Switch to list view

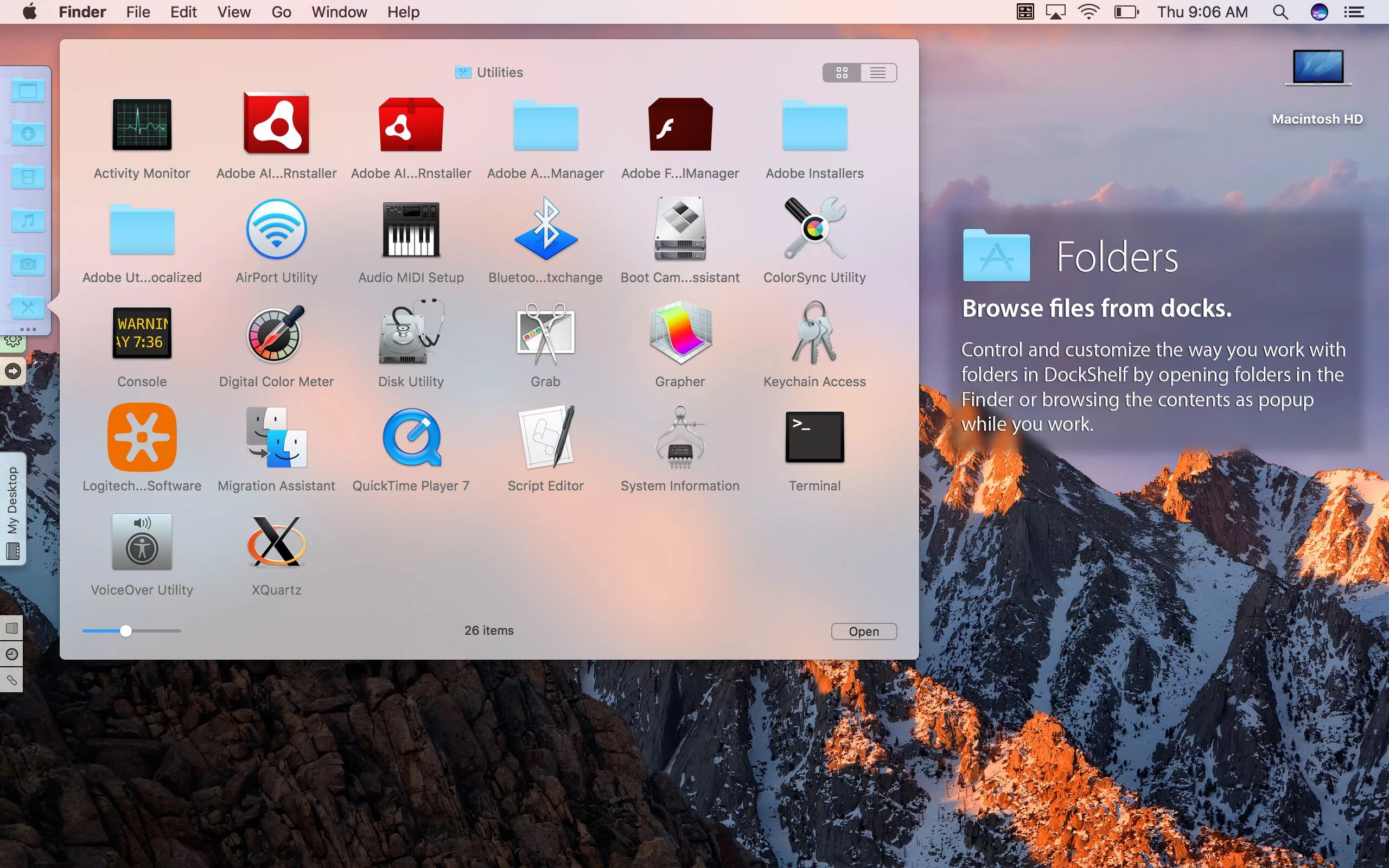pos(877,73)
